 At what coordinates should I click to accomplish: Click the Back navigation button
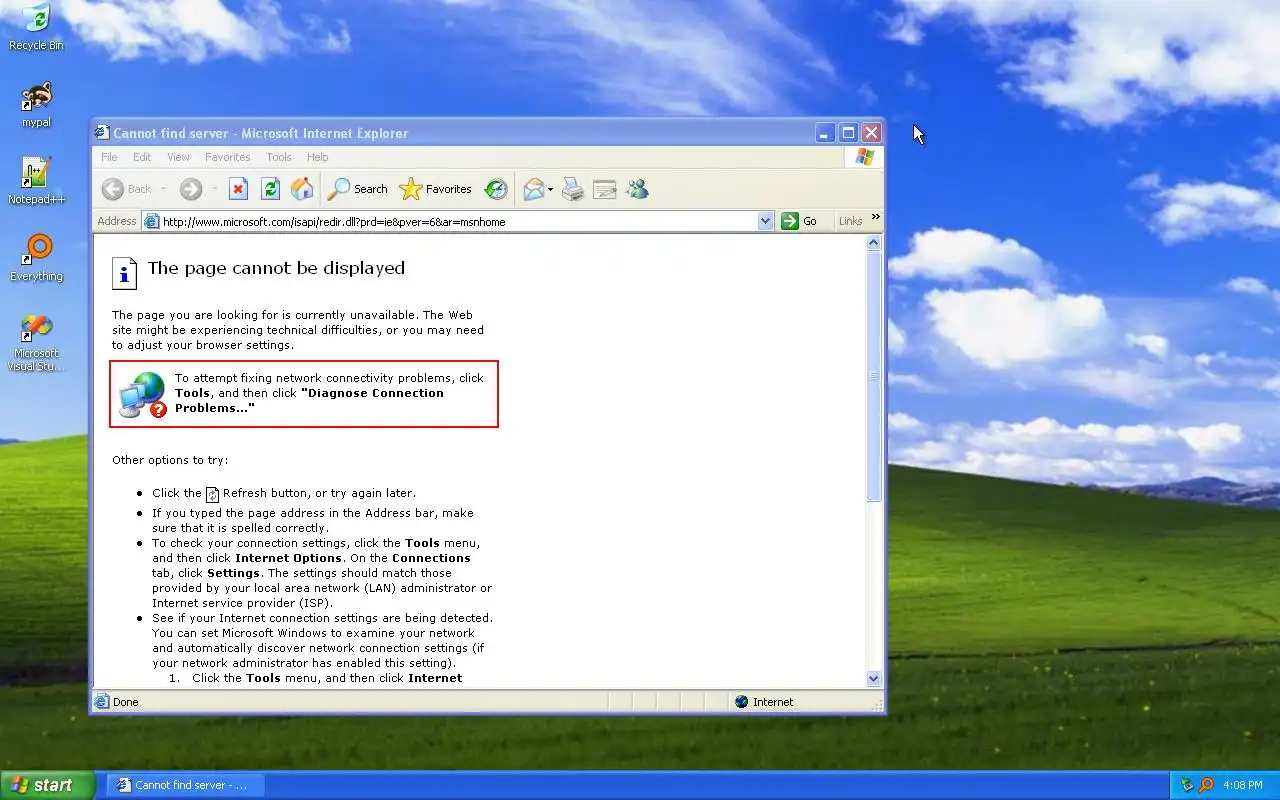point(126,189)
